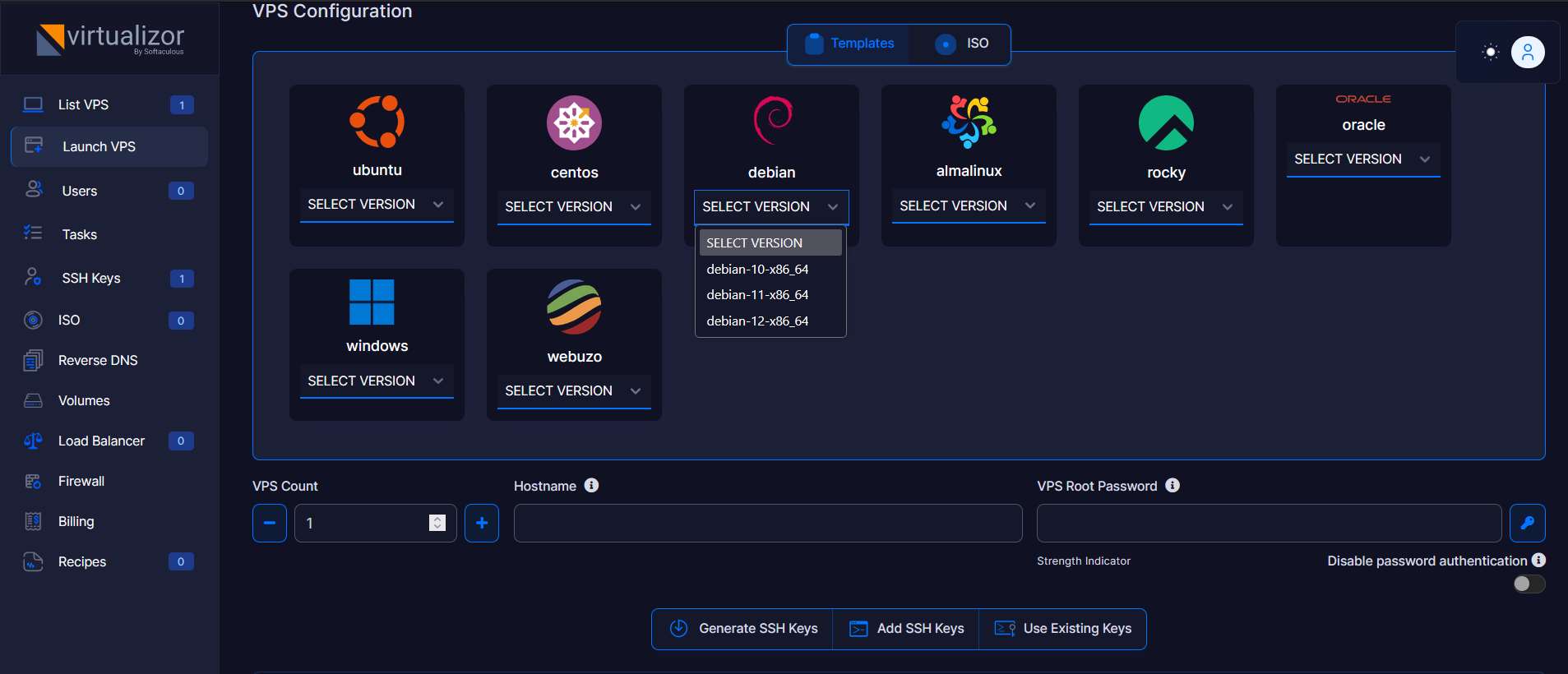Click the Hostname info icon
The image size is (1568, 674).
(x=591, y=485)
